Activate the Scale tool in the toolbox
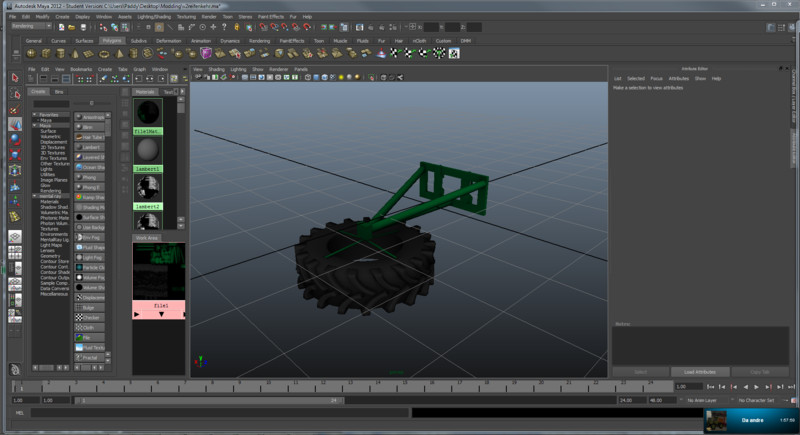The image size is (800, 435). tap(15, 155)
